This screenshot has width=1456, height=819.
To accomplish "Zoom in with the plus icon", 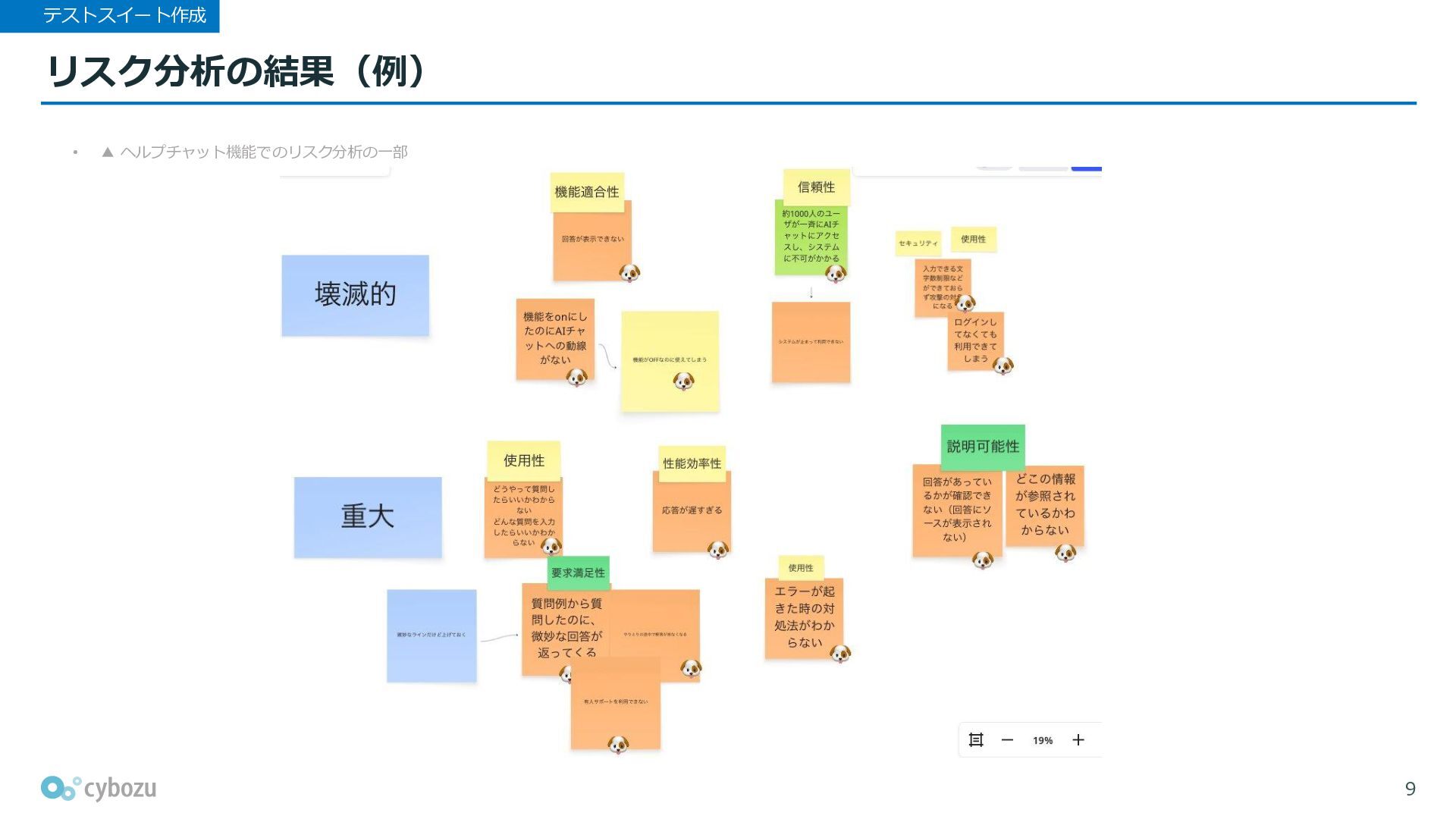I will pos(1078,740).
